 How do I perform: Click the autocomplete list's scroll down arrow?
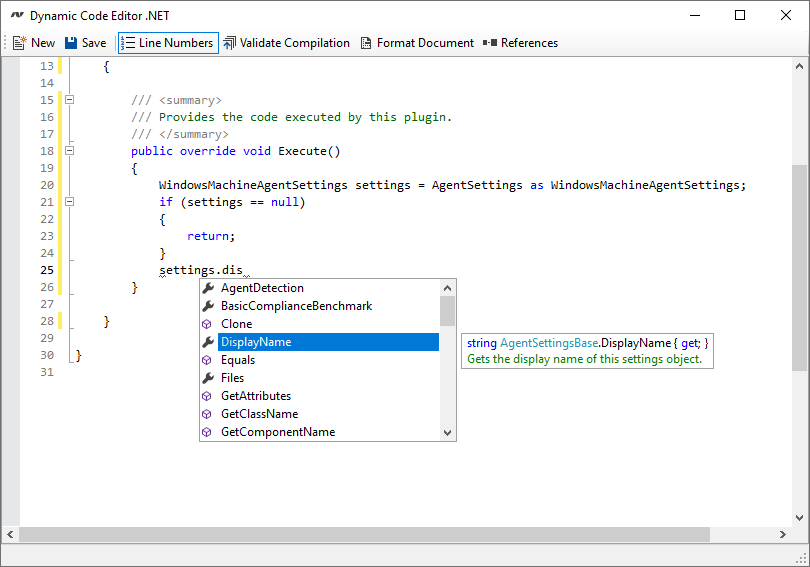click(x=447, y=433)
